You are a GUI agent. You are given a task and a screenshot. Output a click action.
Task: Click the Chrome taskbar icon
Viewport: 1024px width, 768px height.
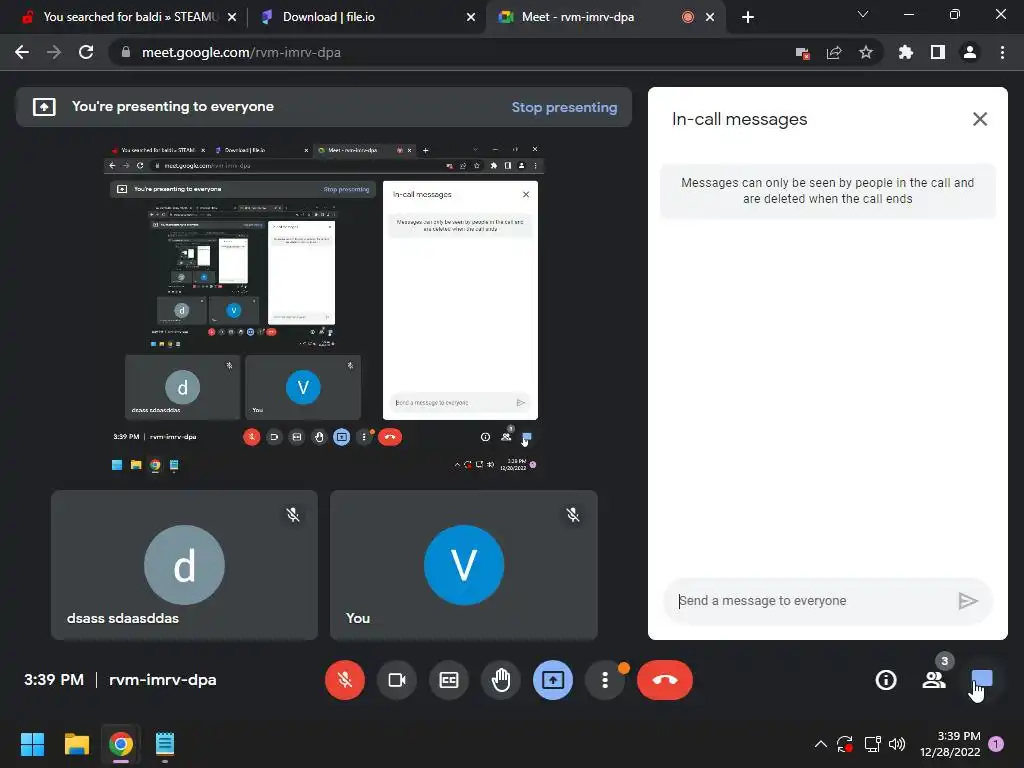pyautogui.click(x=121, y=744)
